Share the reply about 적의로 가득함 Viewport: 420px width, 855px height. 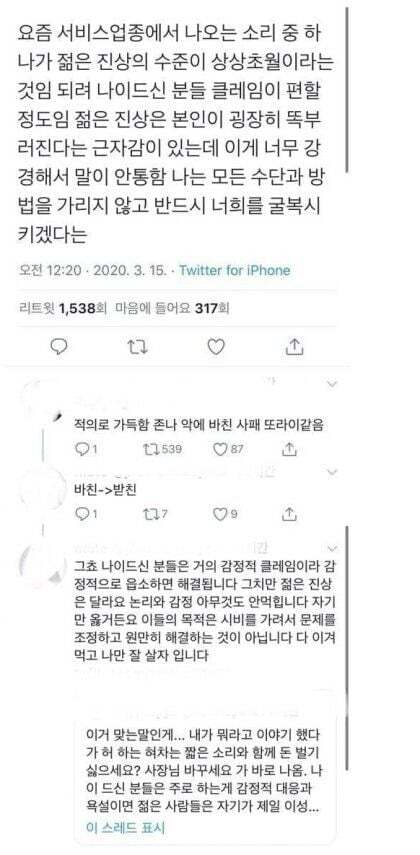point(290,448)
